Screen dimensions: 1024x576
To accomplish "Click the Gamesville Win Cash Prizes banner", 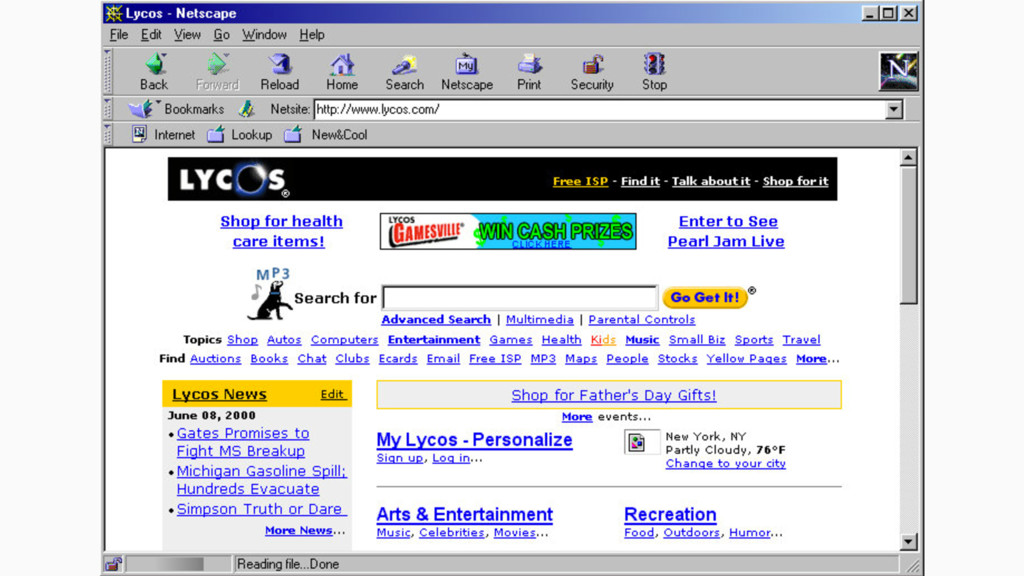I will click(508, 231).
